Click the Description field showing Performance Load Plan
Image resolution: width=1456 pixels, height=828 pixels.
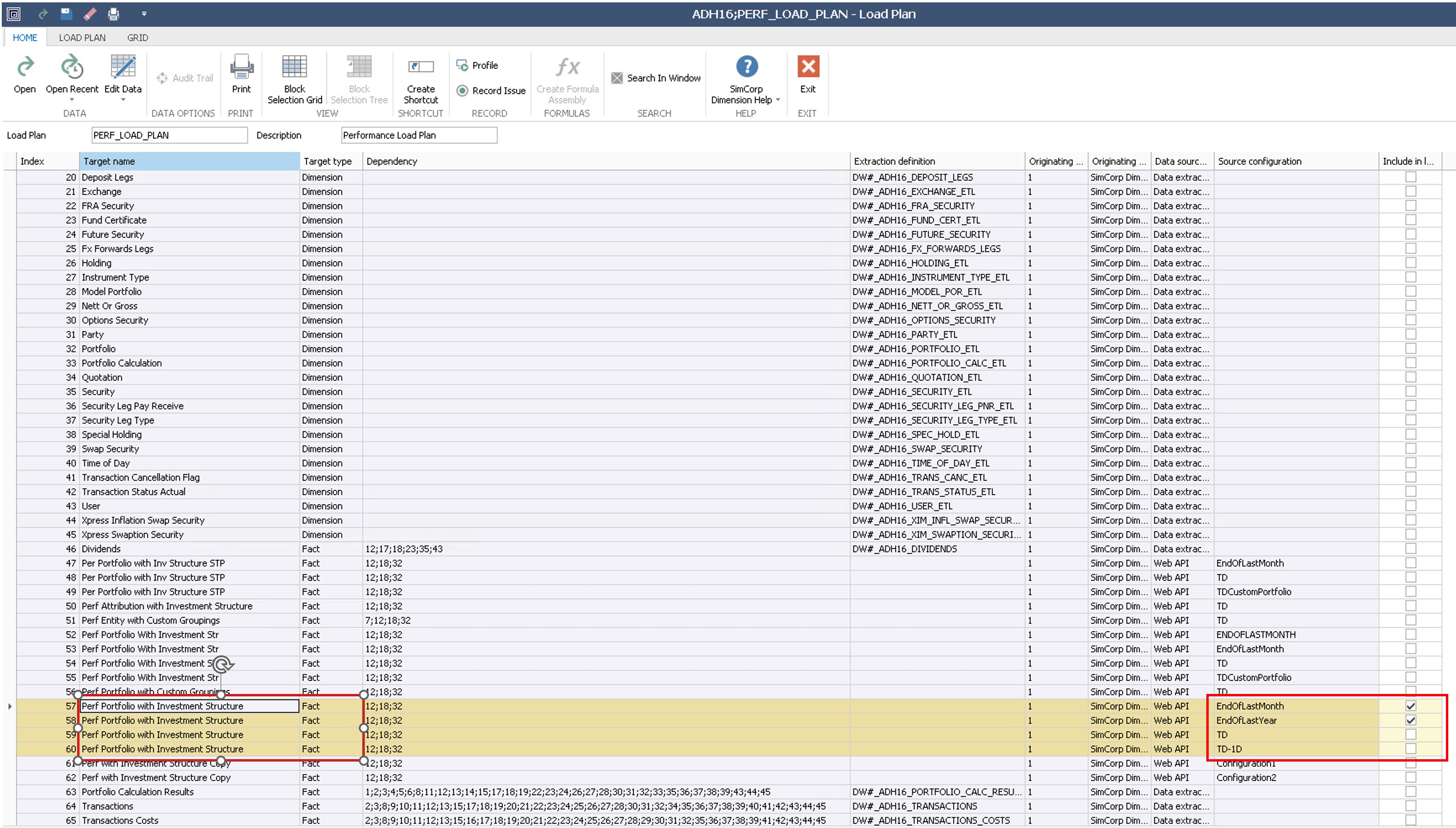point(418,135)
